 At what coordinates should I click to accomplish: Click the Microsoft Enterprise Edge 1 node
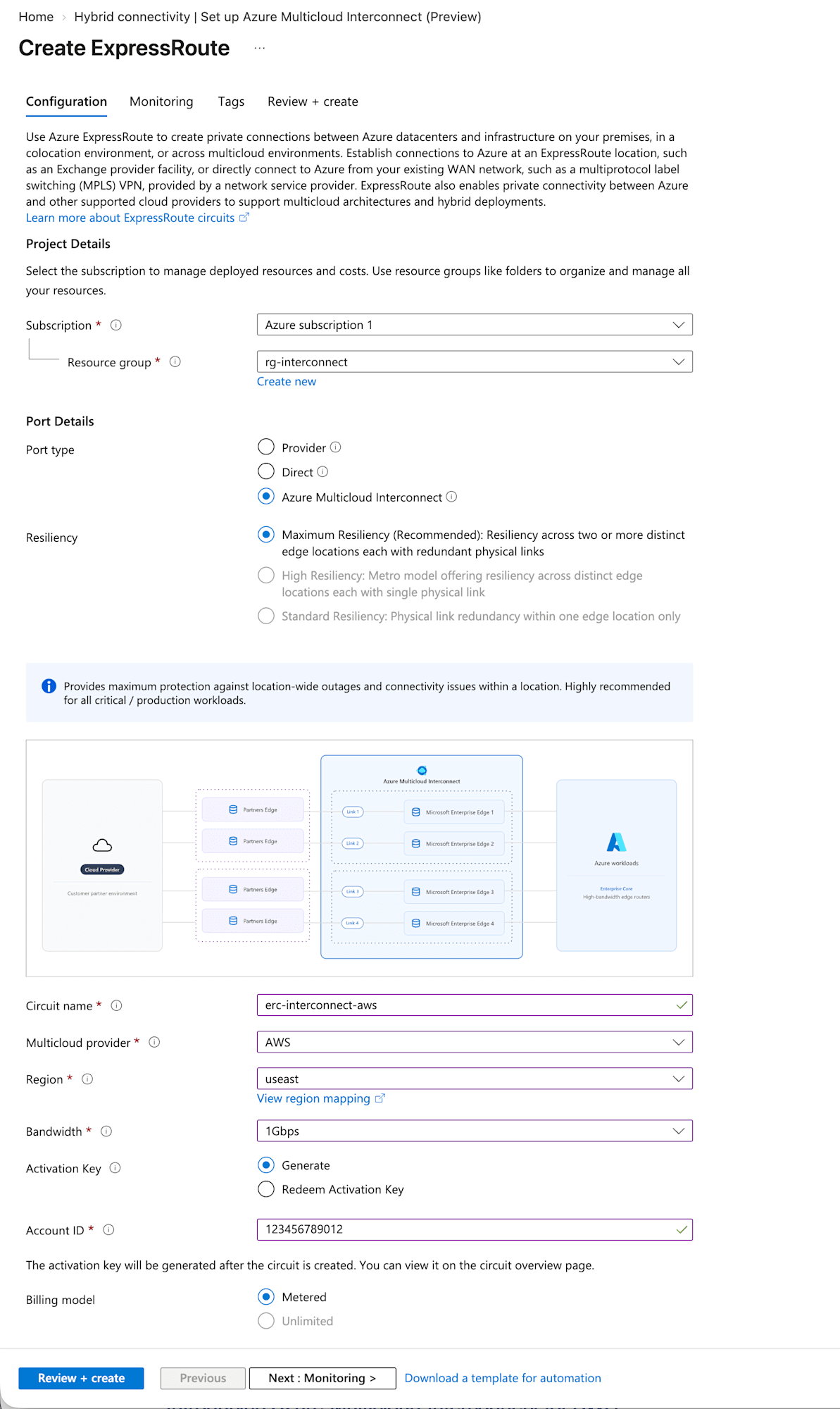pyautogui.click(x=454, y=812)
